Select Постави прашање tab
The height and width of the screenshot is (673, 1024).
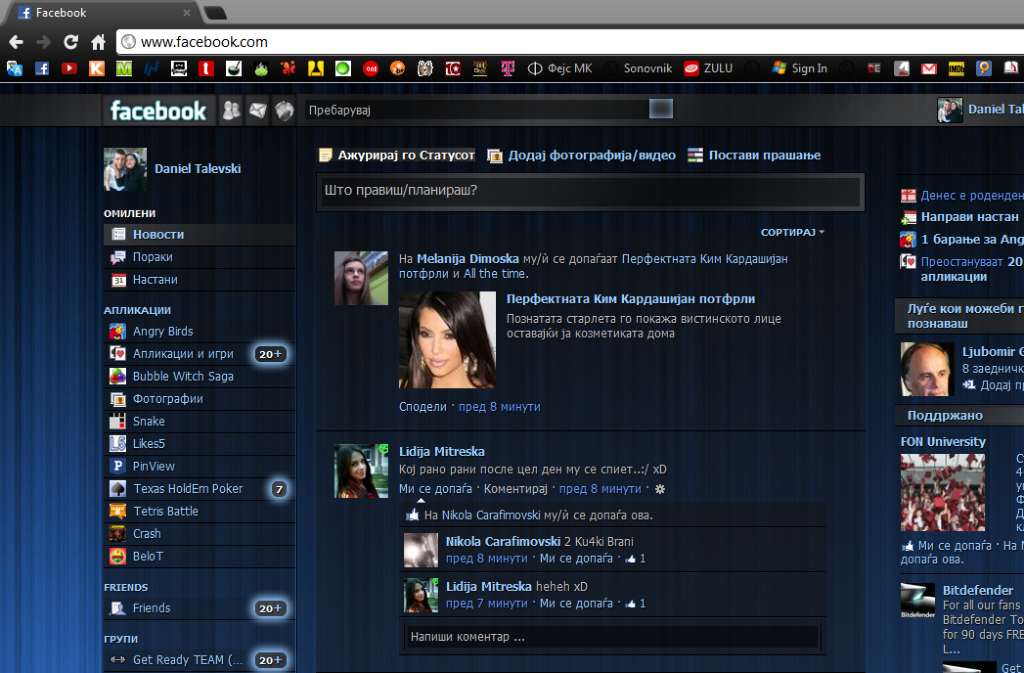754,155
